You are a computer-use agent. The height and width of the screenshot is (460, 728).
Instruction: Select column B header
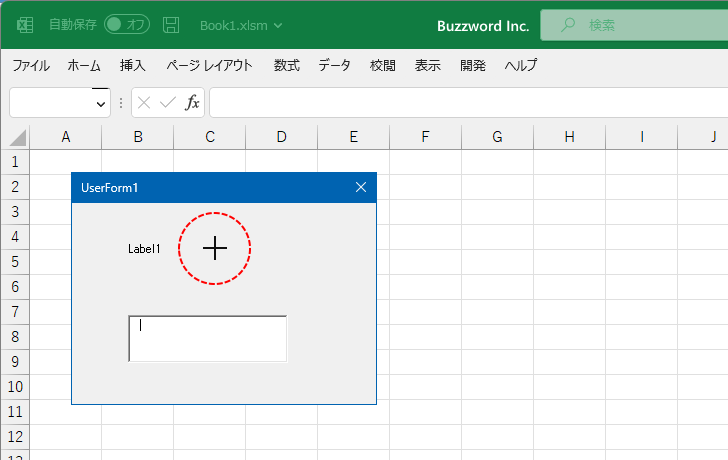(138, 137)
